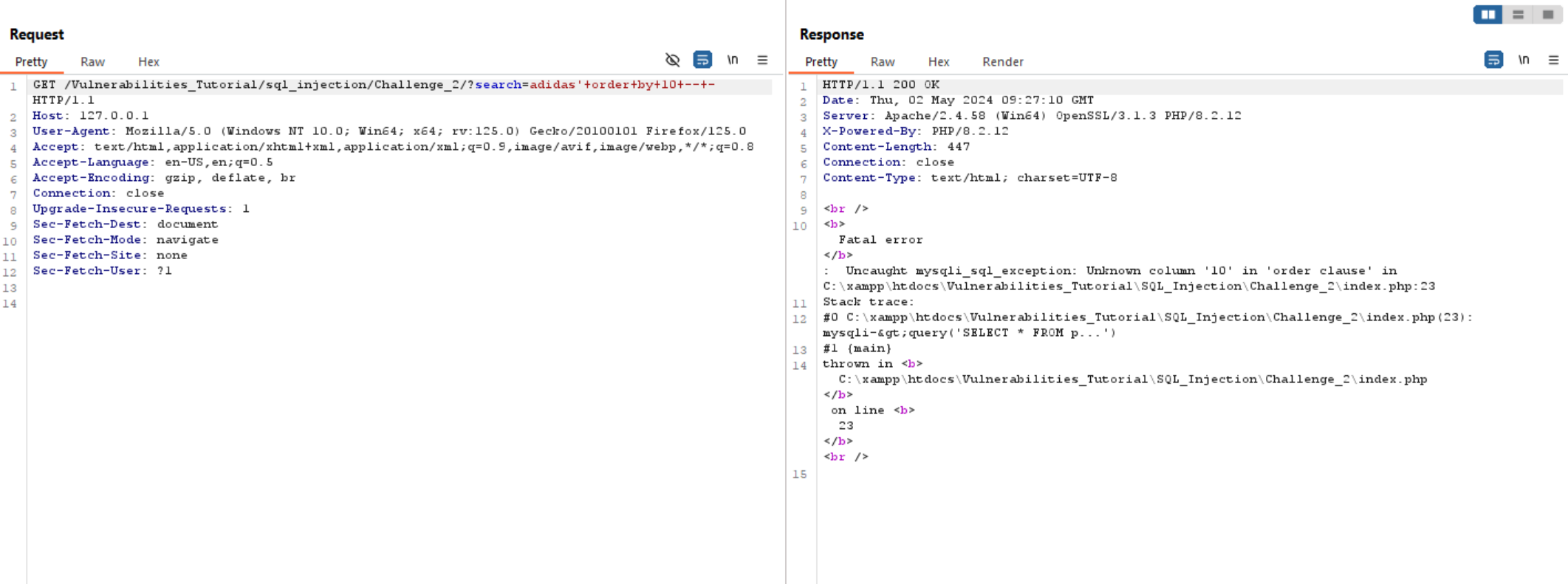Image resolution: width=1568 pixels, height=584 pixels.
Task: Switch to Request Pretty tab
Action: (x=31, y=62)
